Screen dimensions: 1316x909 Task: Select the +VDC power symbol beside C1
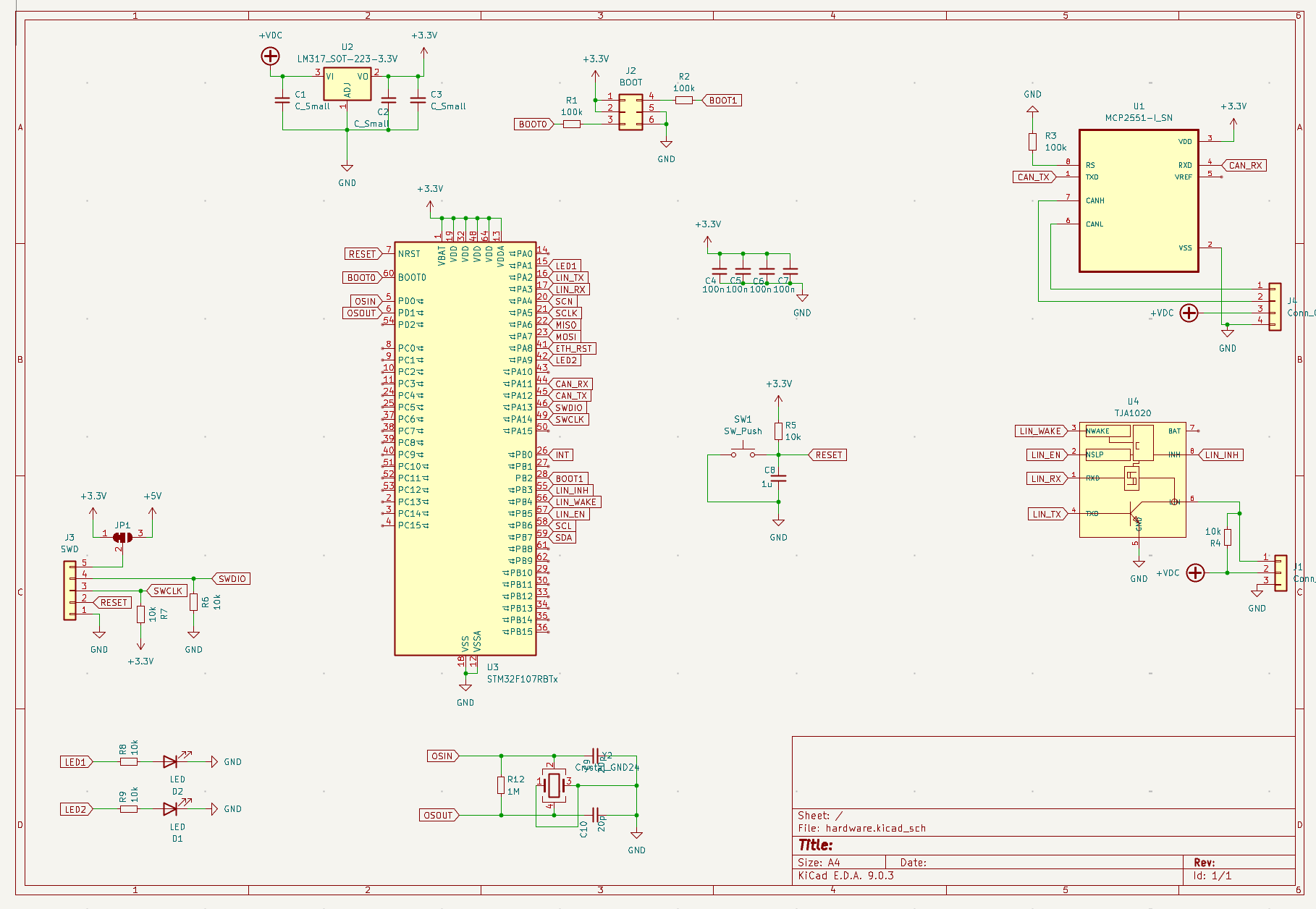(270, 56)
